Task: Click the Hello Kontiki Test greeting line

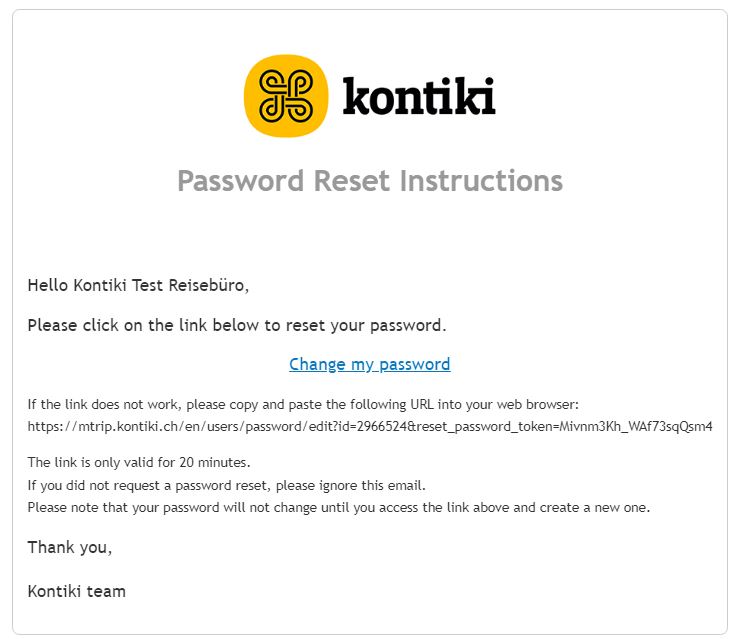Action: click(138, 285)
